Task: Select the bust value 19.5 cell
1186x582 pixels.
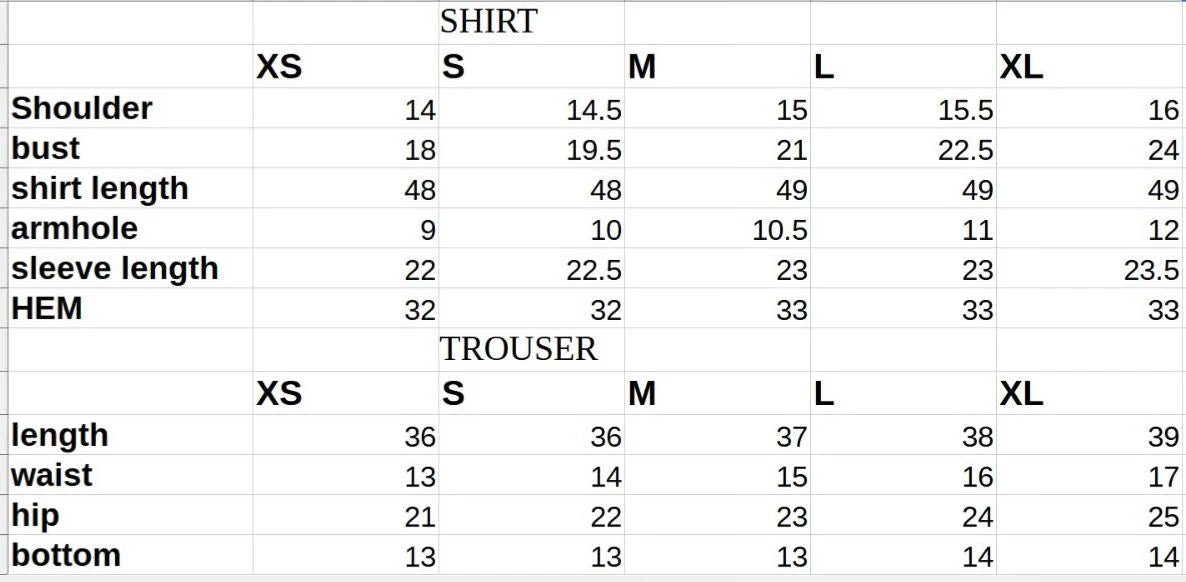Action: point(531,148)
